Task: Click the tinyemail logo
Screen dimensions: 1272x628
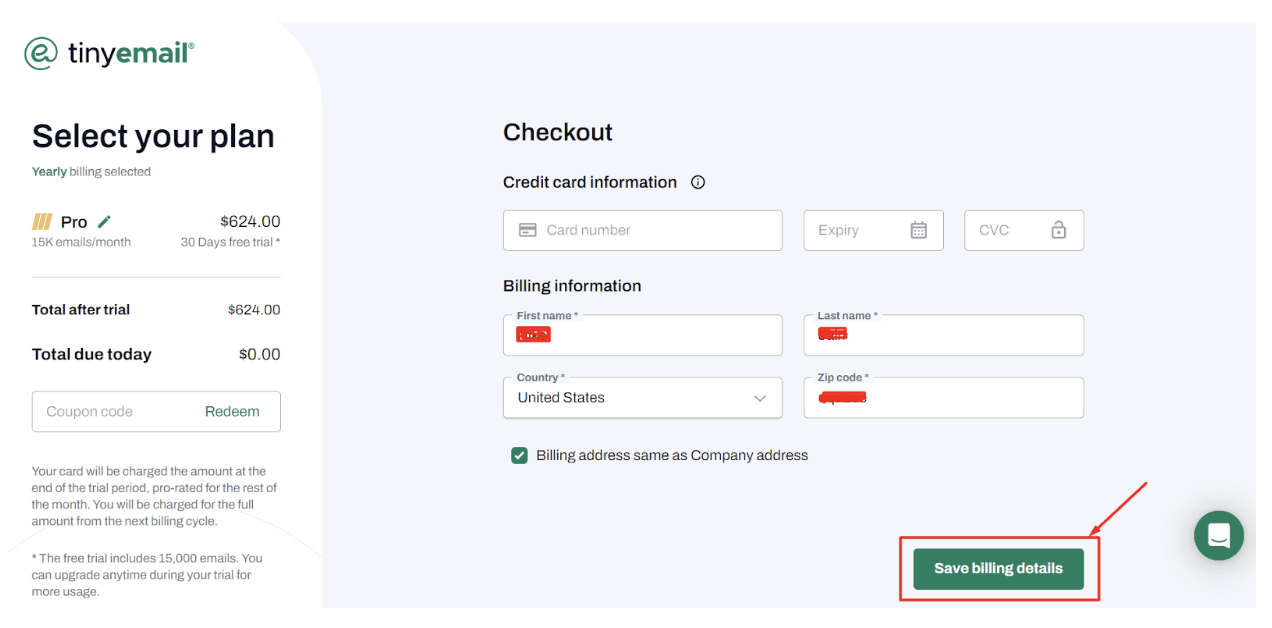Action: 109,54
